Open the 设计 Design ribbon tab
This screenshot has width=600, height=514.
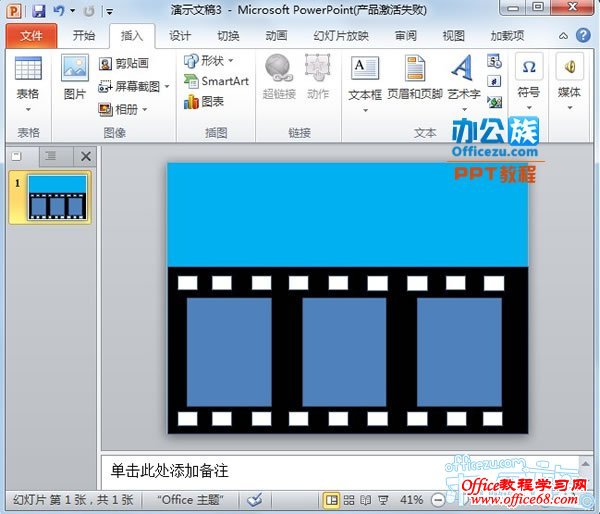click(x=180, y=36)
